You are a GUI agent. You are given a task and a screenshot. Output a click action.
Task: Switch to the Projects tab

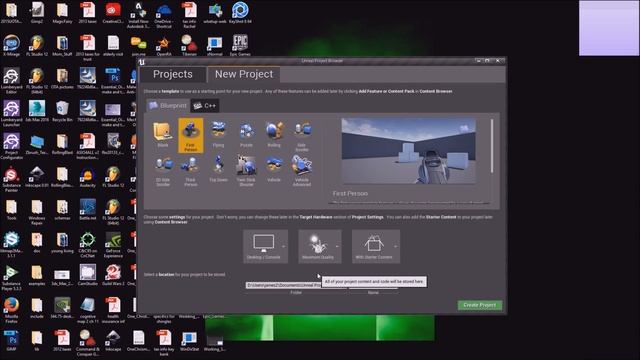[x=173, y=74]
